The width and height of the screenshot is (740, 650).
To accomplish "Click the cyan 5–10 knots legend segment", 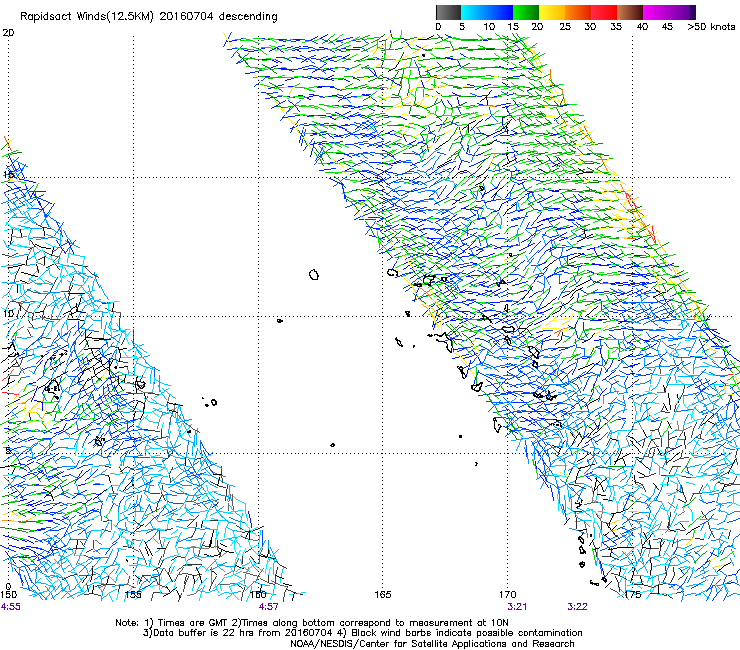I will coord(474,12).
